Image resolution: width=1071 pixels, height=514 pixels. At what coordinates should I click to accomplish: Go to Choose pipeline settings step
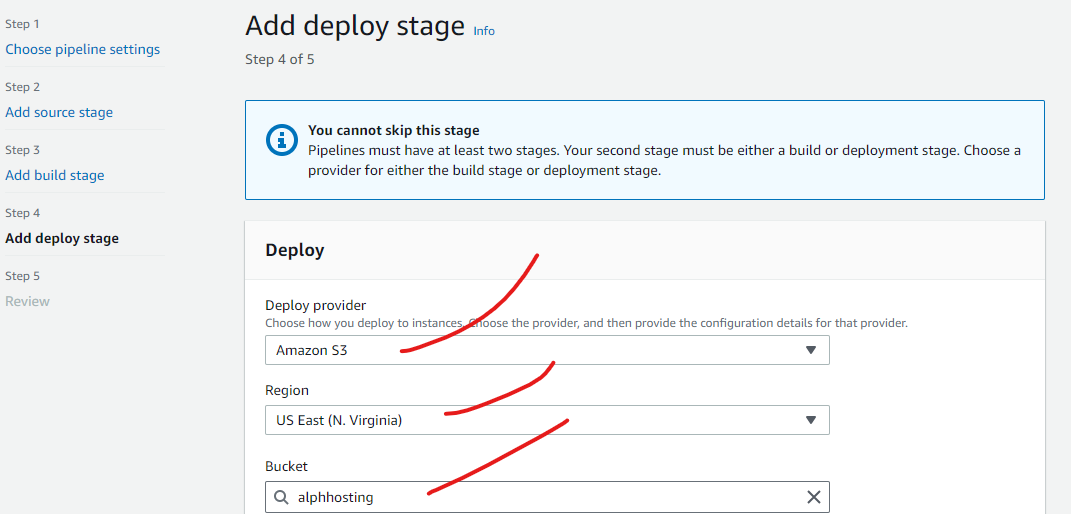(x=83, y=49)
